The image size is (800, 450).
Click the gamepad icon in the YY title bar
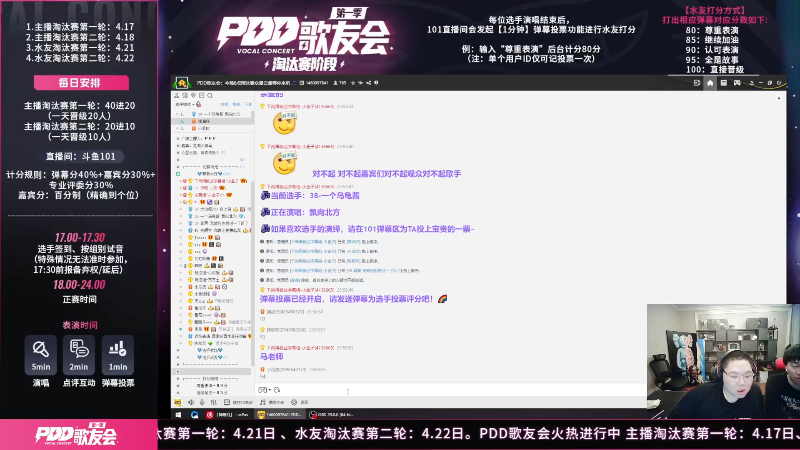[737, 83]
